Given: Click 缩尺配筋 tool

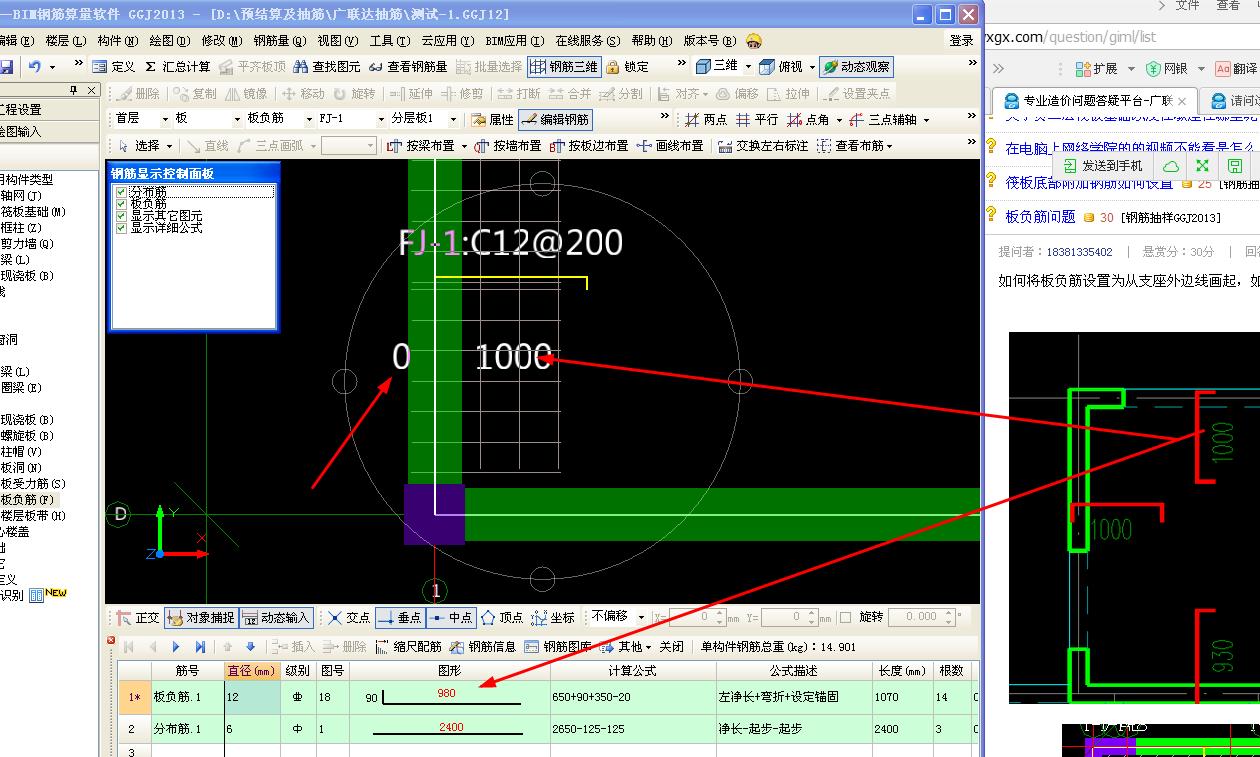Looking at the screenshot, I should pos(408,647).
